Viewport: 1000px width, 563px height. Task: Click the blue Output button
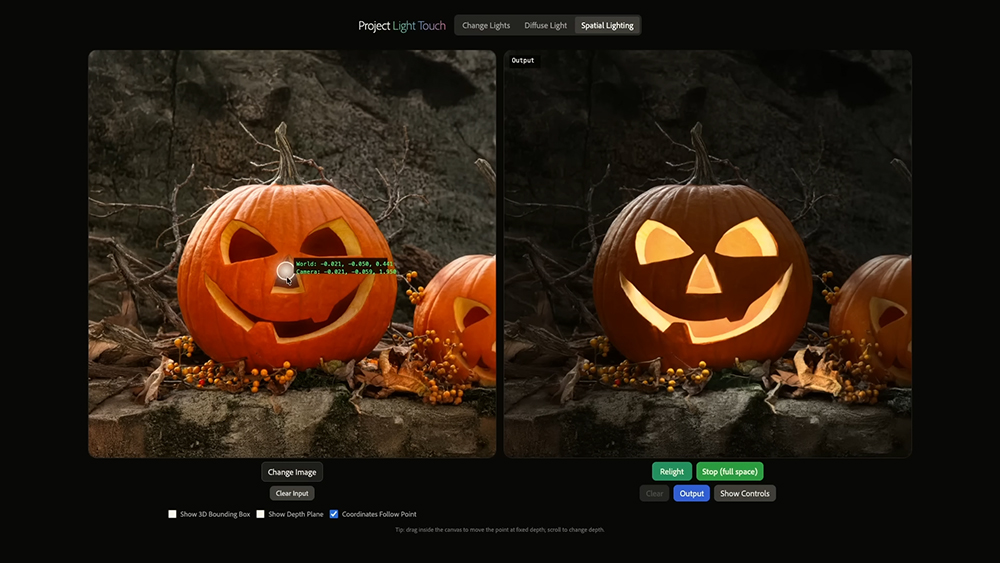[x=691, y=493]
